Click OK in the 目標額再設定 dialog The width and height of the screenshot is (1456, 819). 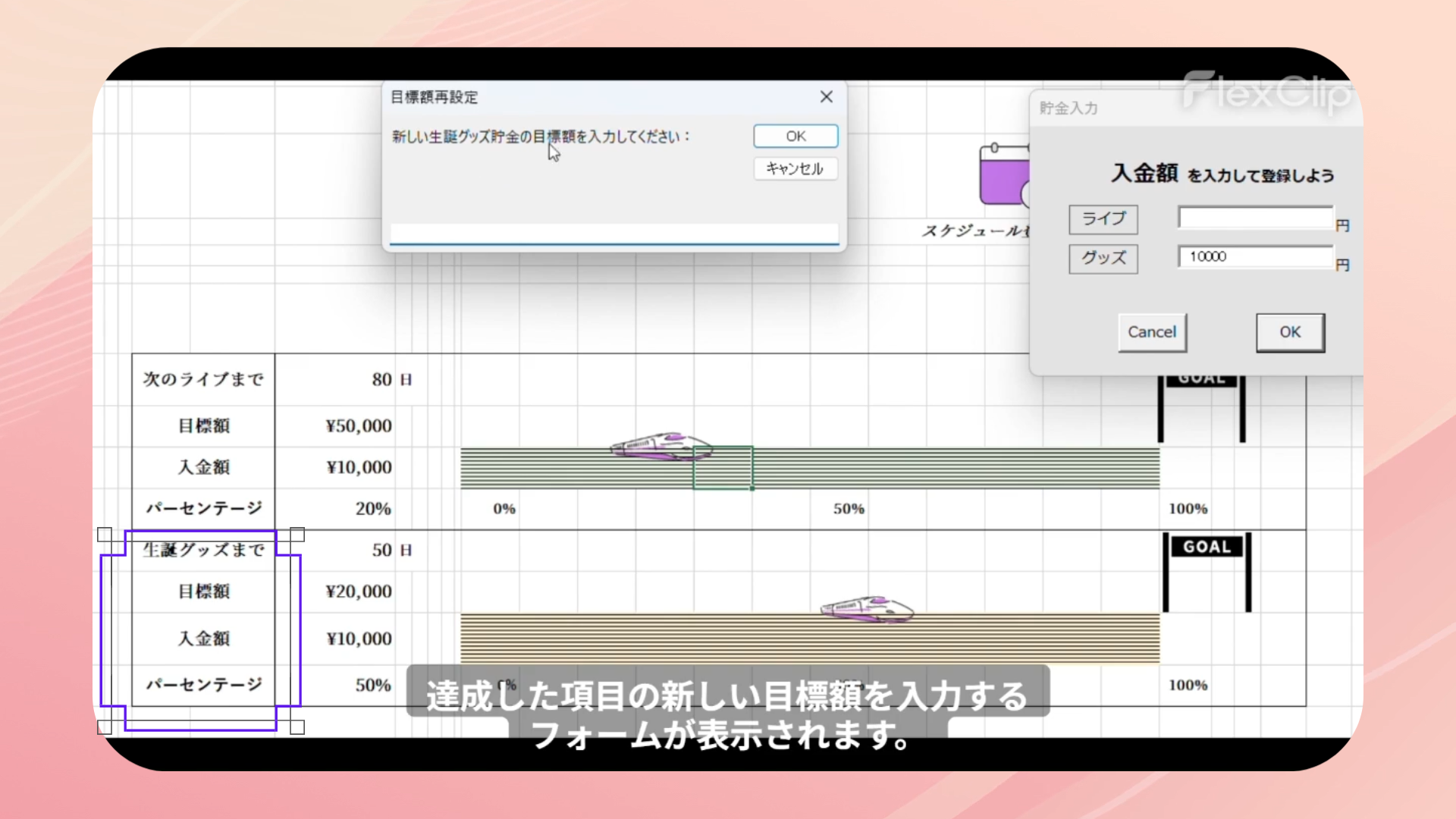click(x=795, y=136)
